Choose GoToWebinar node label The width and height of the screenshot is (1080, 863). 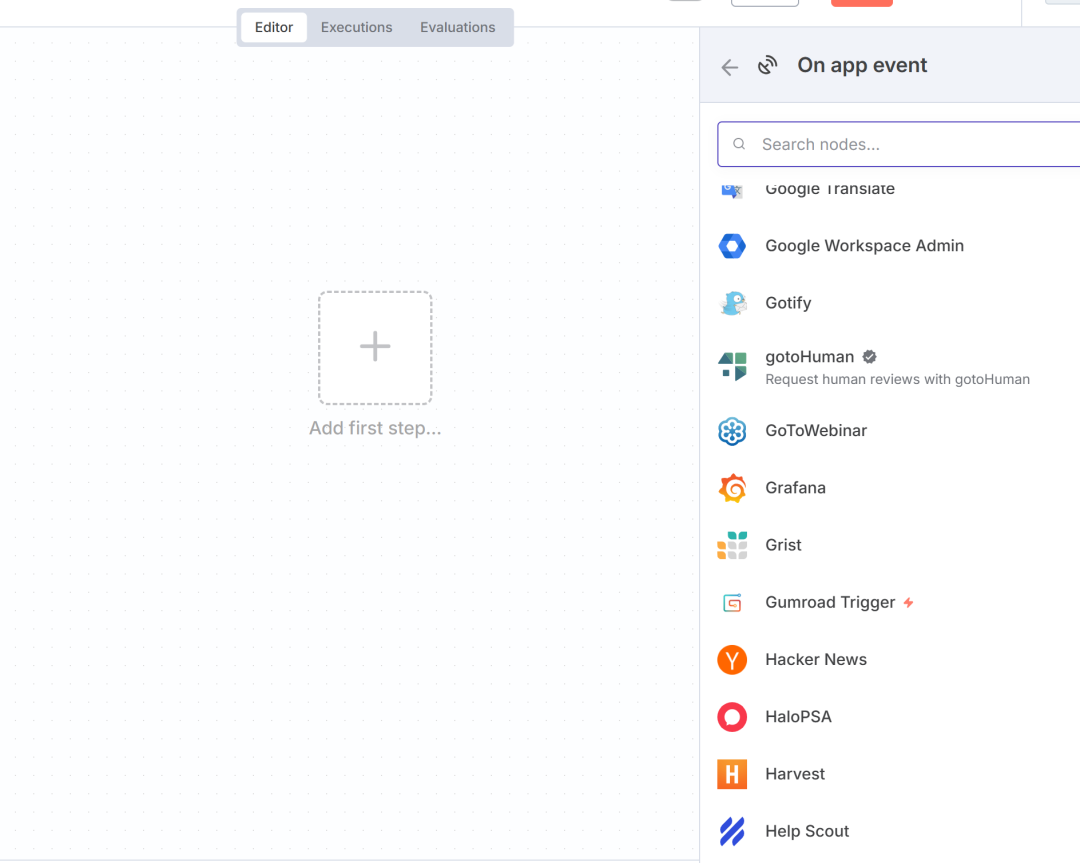[816, 430]
